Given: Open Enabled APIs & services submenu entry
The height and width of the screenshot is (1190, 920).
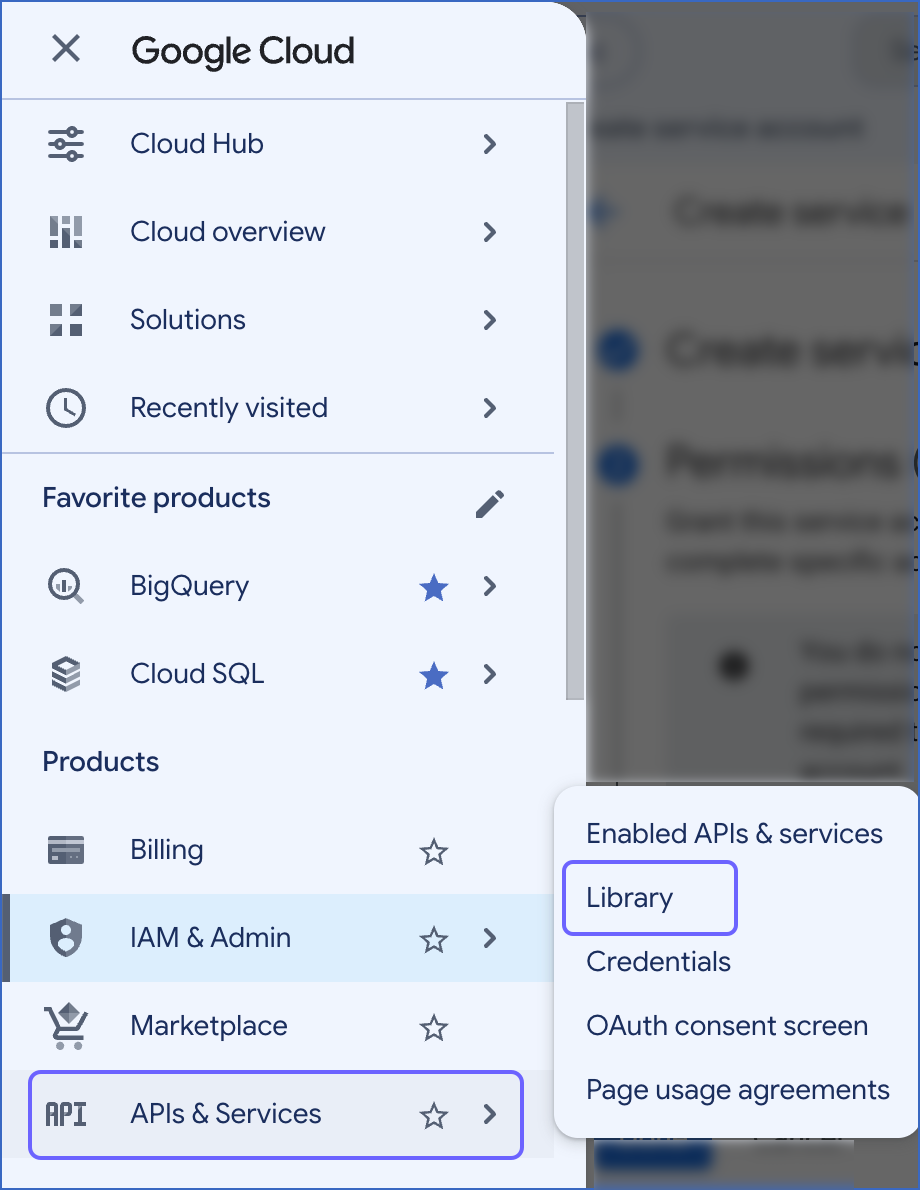Looking at the screenshot, I should (734, 833).
